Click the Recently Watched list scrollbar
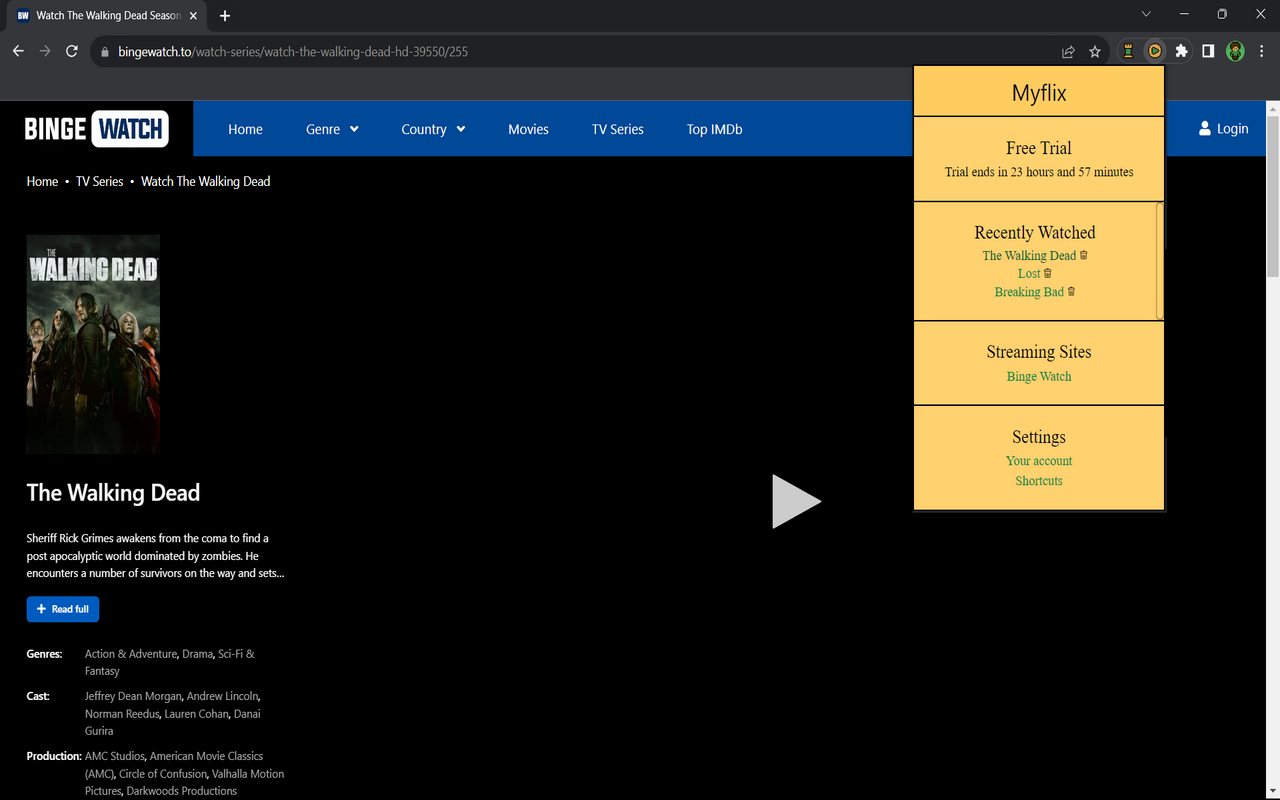The width and height of the screenshot is (1280, 800). click(1160, 260)
